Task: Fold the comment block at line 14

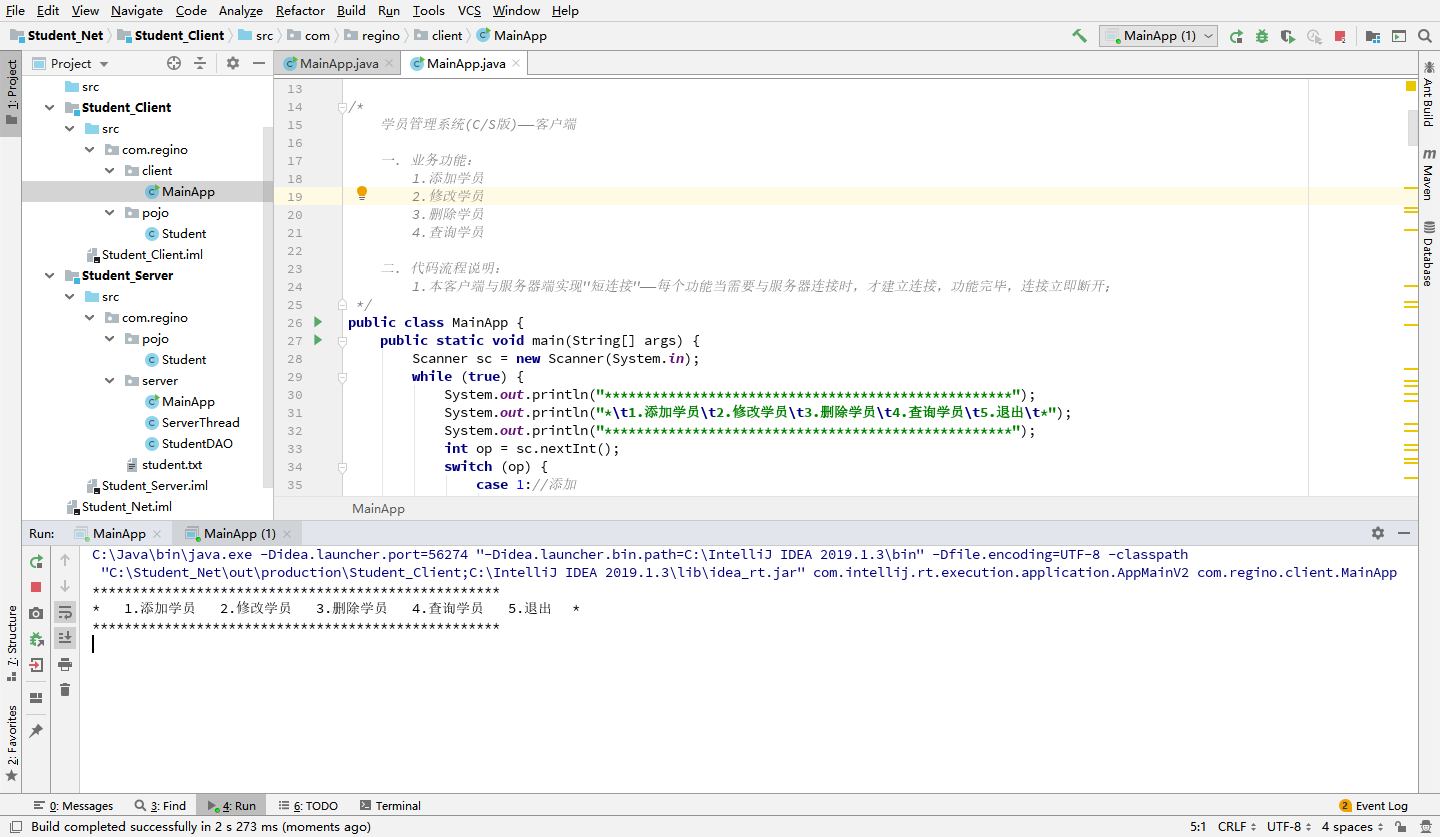Action: 342,107
